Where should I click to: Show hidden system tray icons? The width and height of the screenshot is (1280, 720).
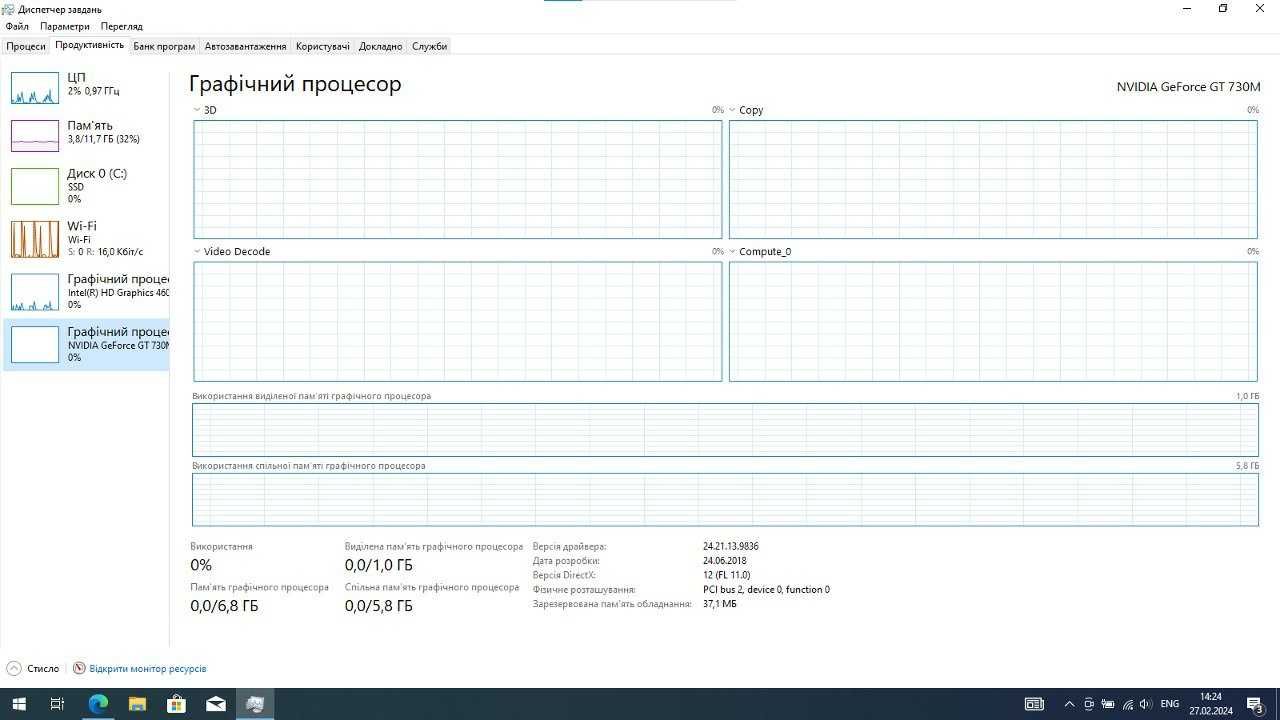pos(1069,704)
